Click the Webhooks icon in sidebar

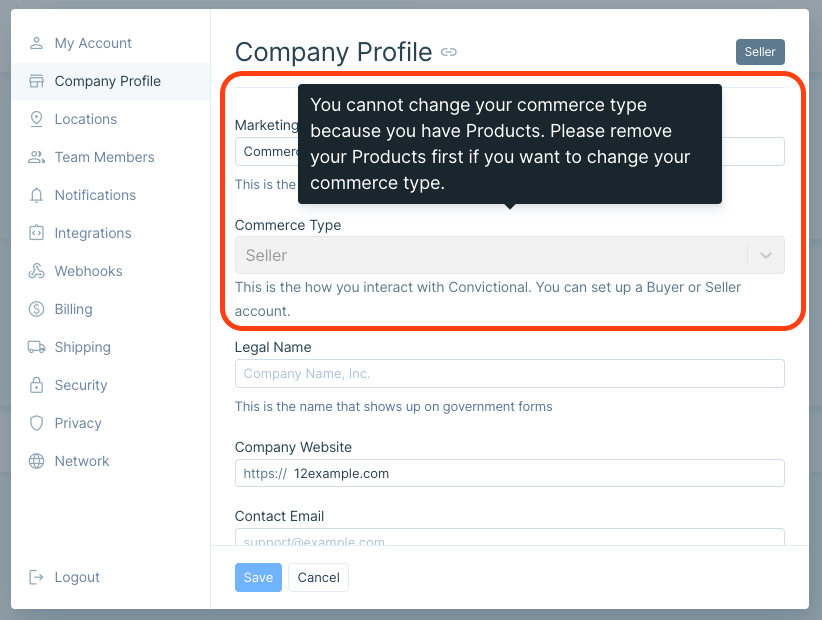pos(37,271)
